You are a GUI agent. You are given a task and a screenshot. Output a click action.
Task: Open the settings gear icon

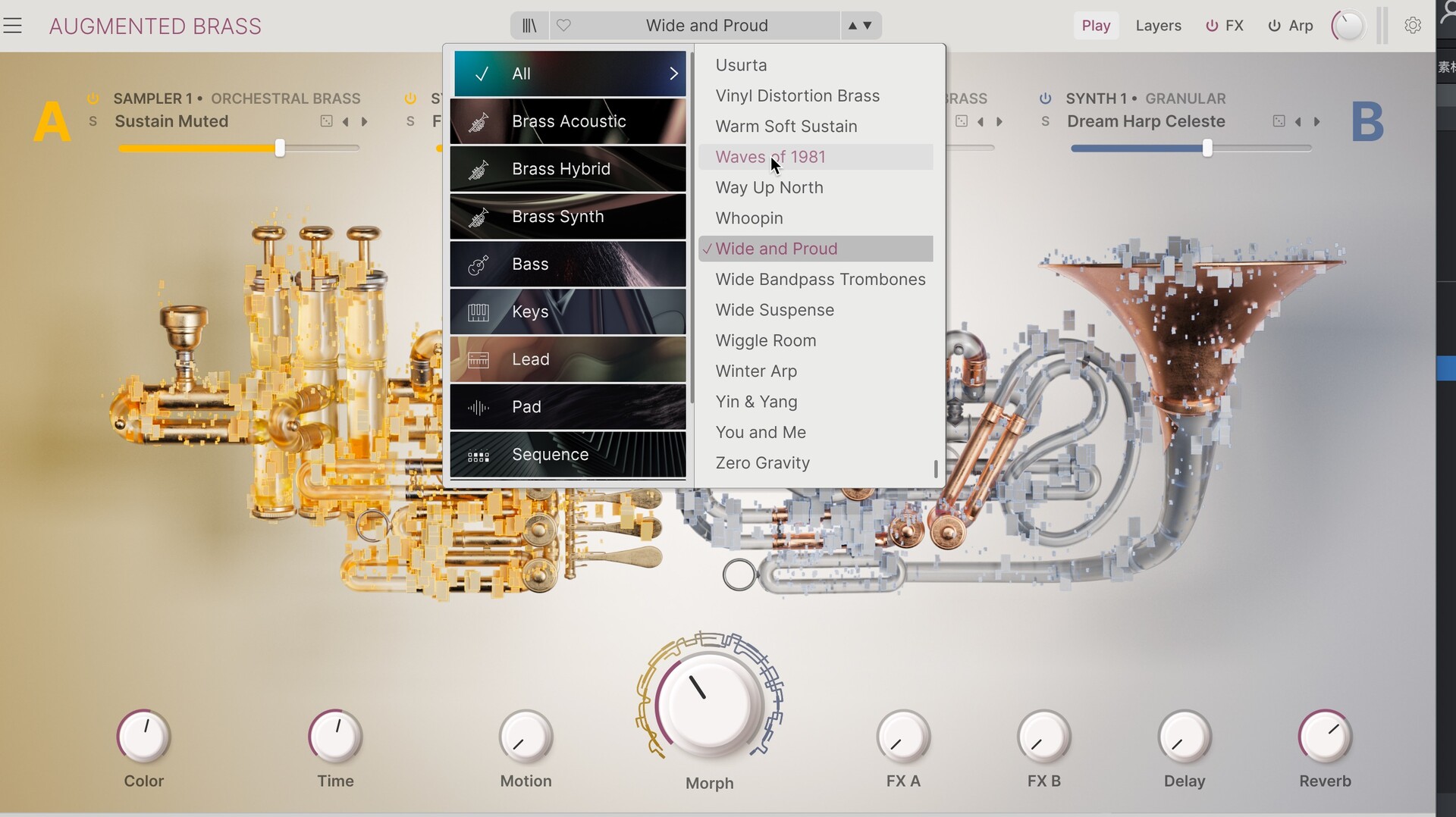coord(1412,25)
